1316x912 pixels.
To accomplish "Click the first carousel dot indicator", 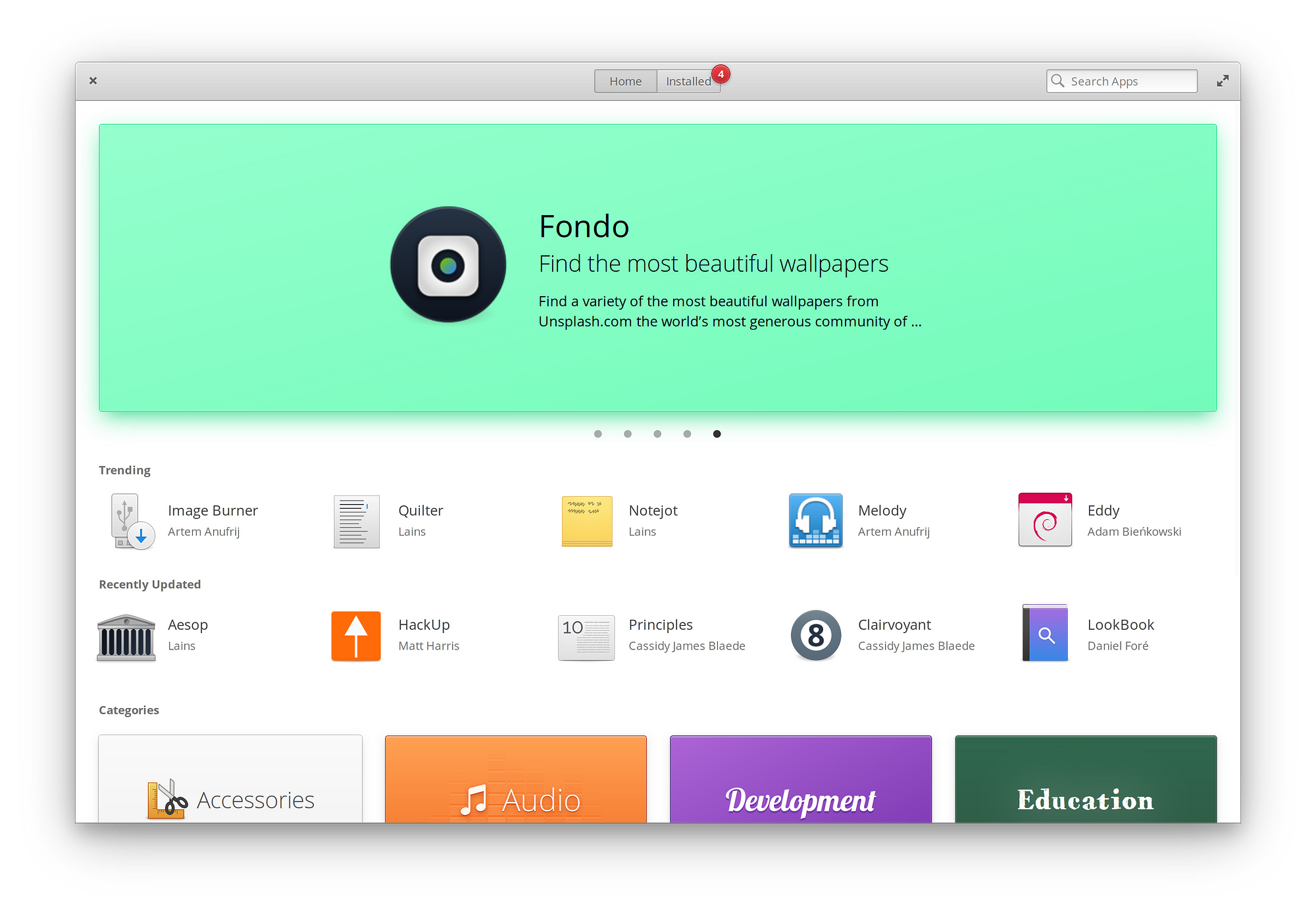I will tap(599, 433).
